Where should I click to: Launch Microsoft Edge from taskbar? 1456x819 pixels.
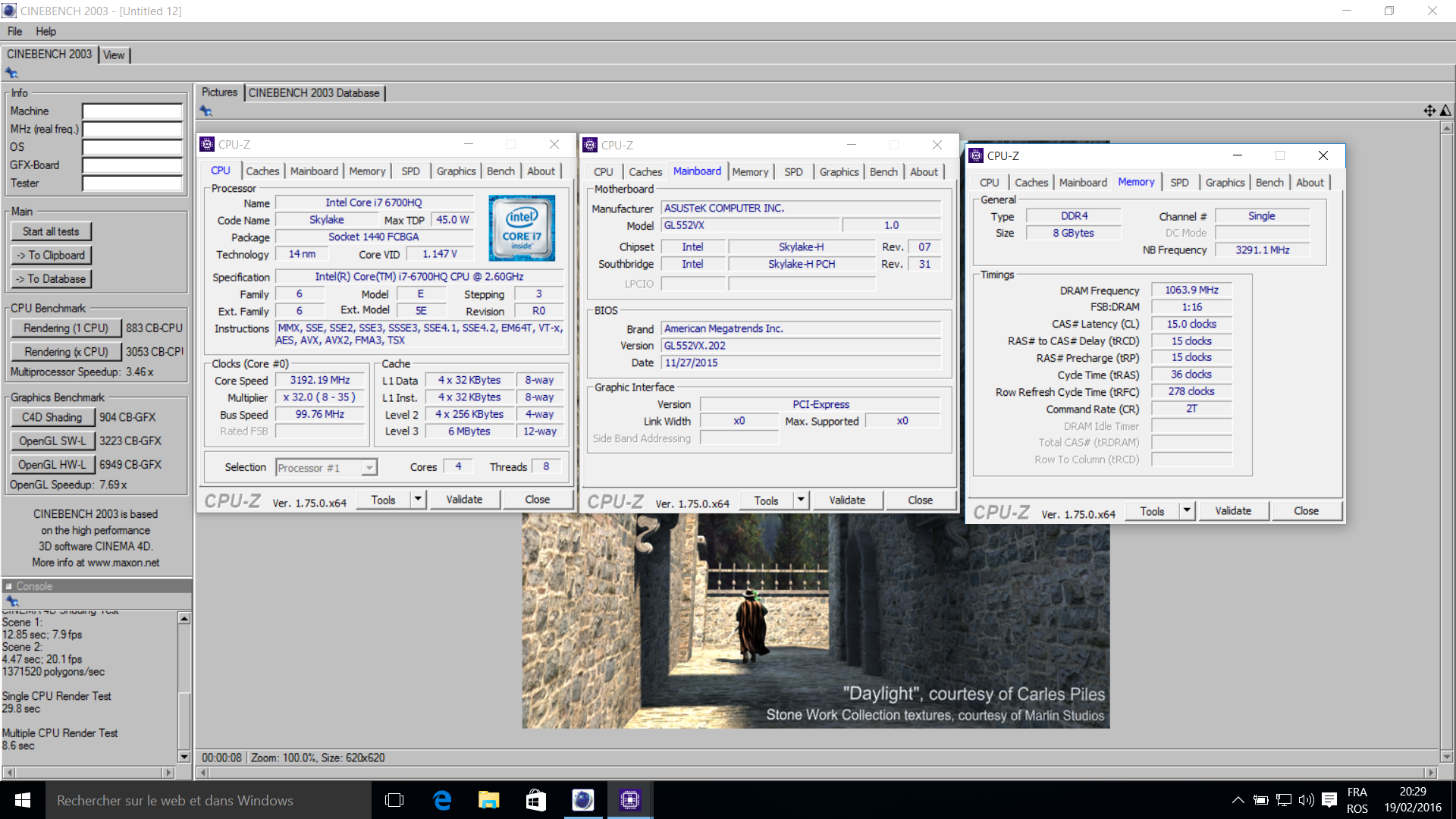click(x=442, y=800)
